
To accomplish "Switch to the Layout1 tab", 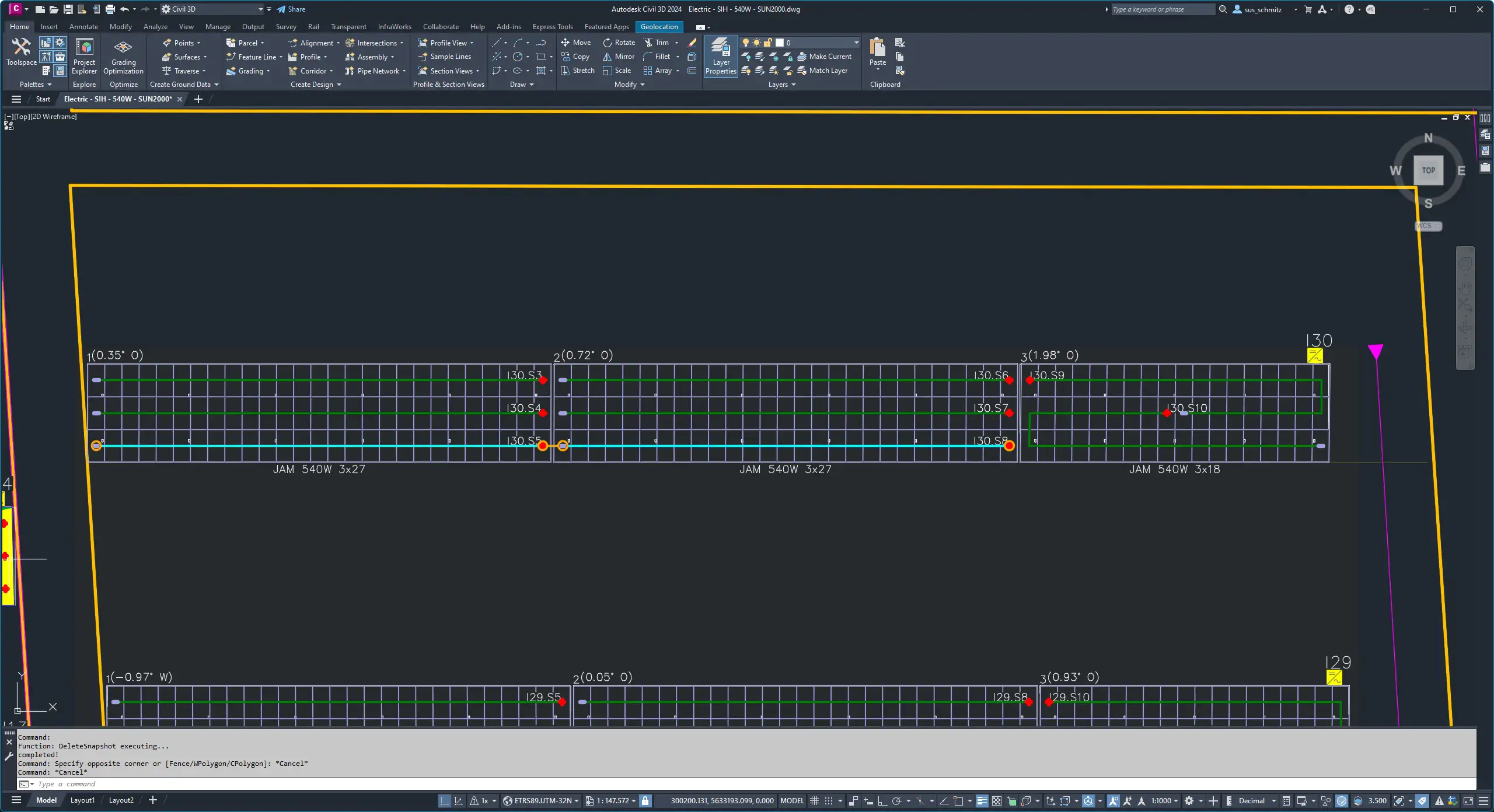I will pos(82,800).
